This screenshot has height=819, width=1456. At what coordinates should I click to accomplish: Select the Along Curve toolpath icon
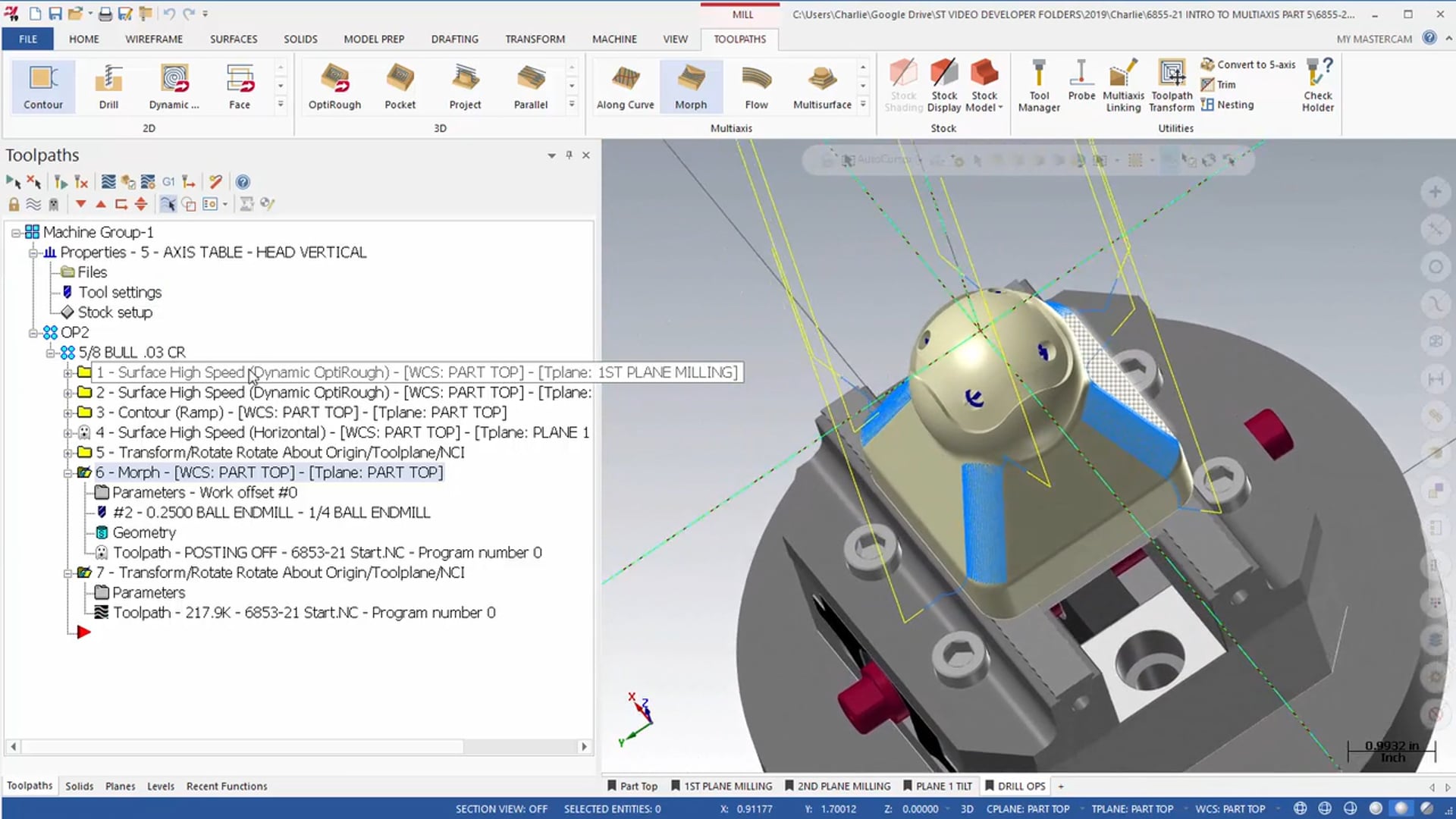tap(624, 86)
